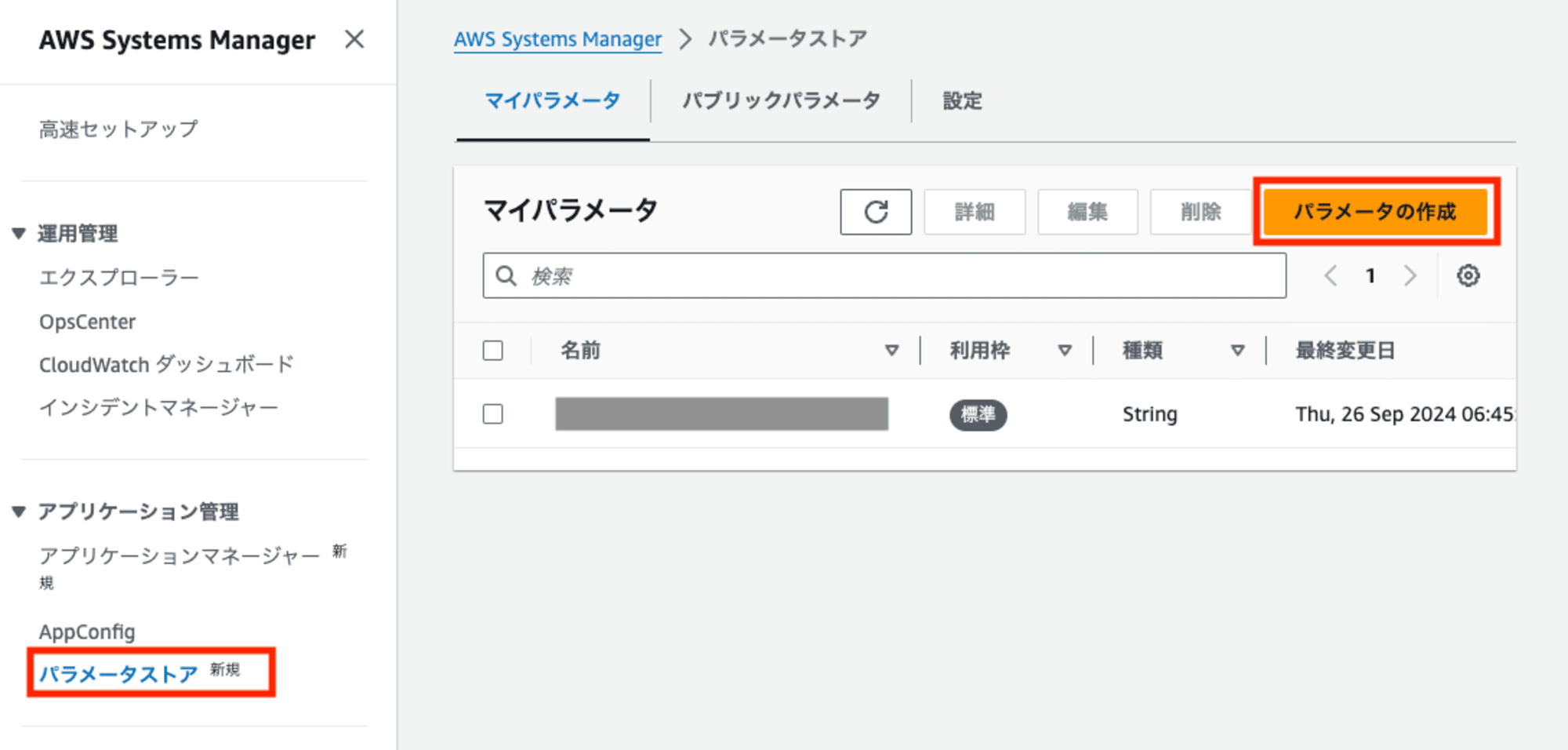Image resolution: width=1568 pixels, height=750 pixels.
Task: Open AppConfig in sidebar
Action: [x=87, y=632]
